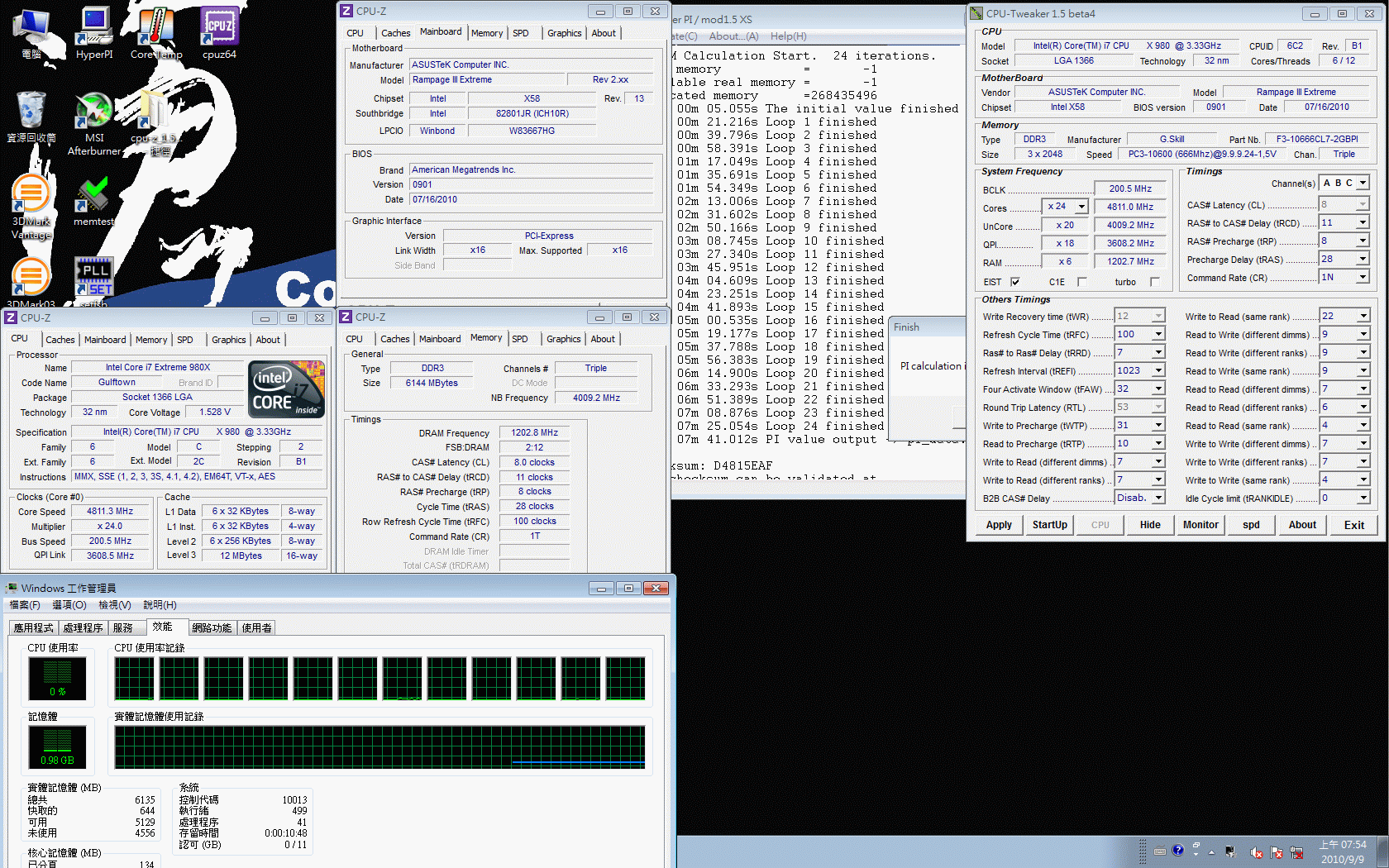Click the volume muted tray icon
Viewport: 1389px width, 868px height.
point(1257,852)
